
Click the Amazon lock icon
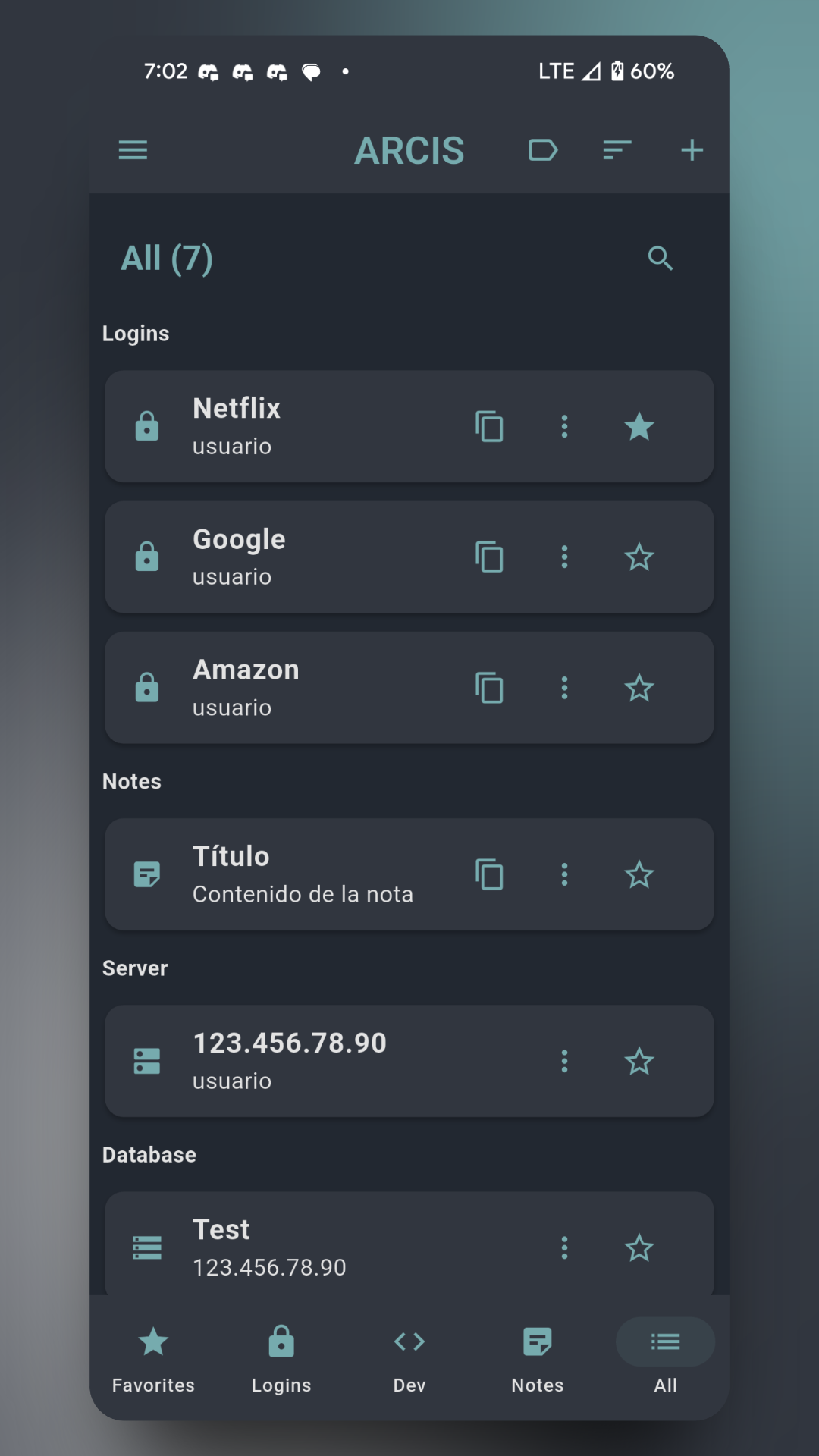pos(147,688)
